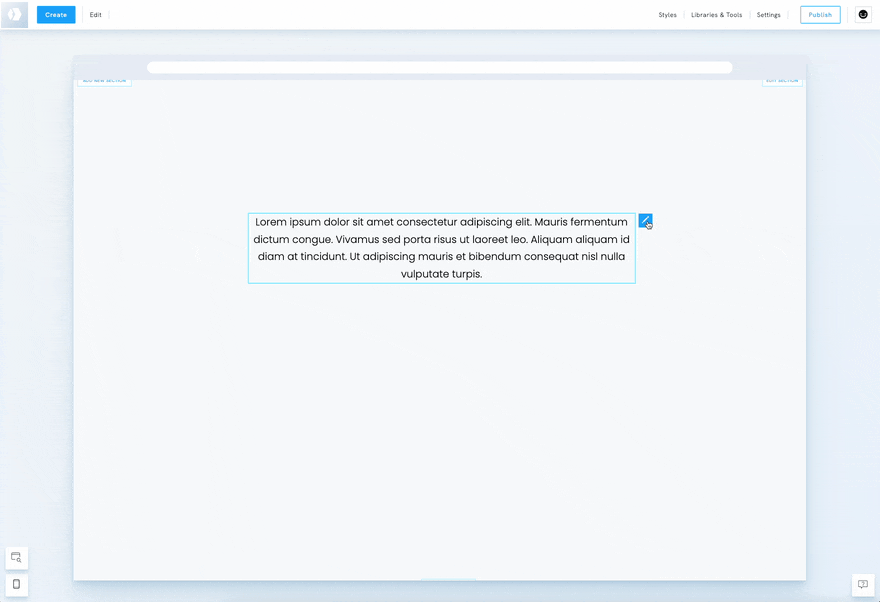Open the feedback chat icon at bottom right
880x602 pixels.
coord(863,584)
